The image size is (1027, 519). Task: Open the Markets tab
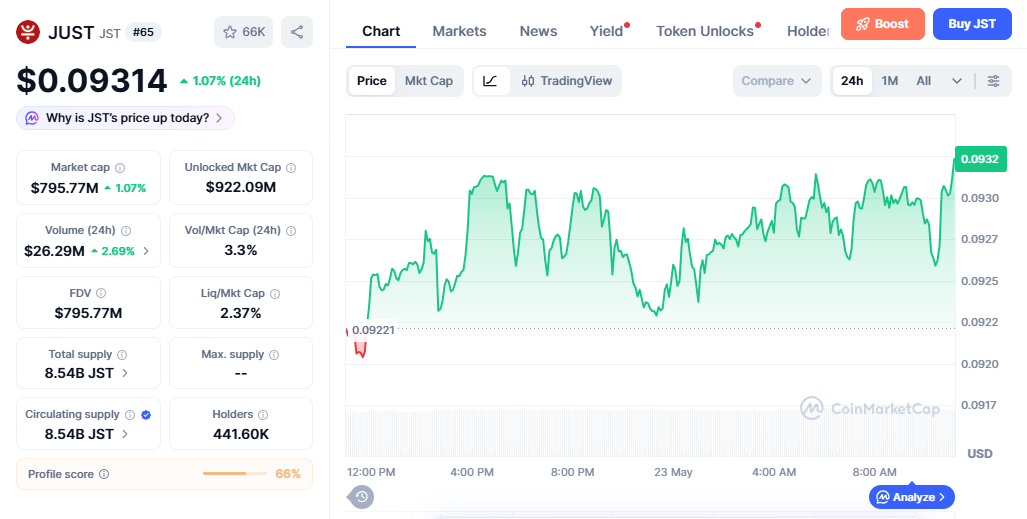459,31
